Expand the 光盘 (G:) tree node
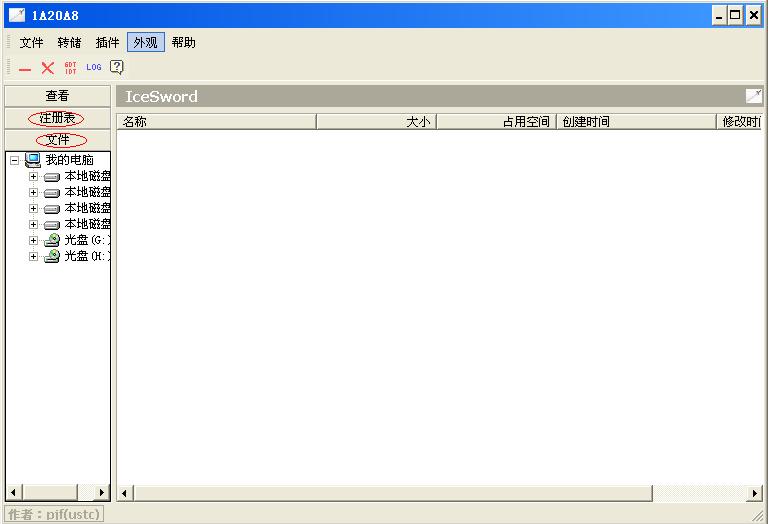Viewport: 768px width, 524px height. click(x=33, y=240)
